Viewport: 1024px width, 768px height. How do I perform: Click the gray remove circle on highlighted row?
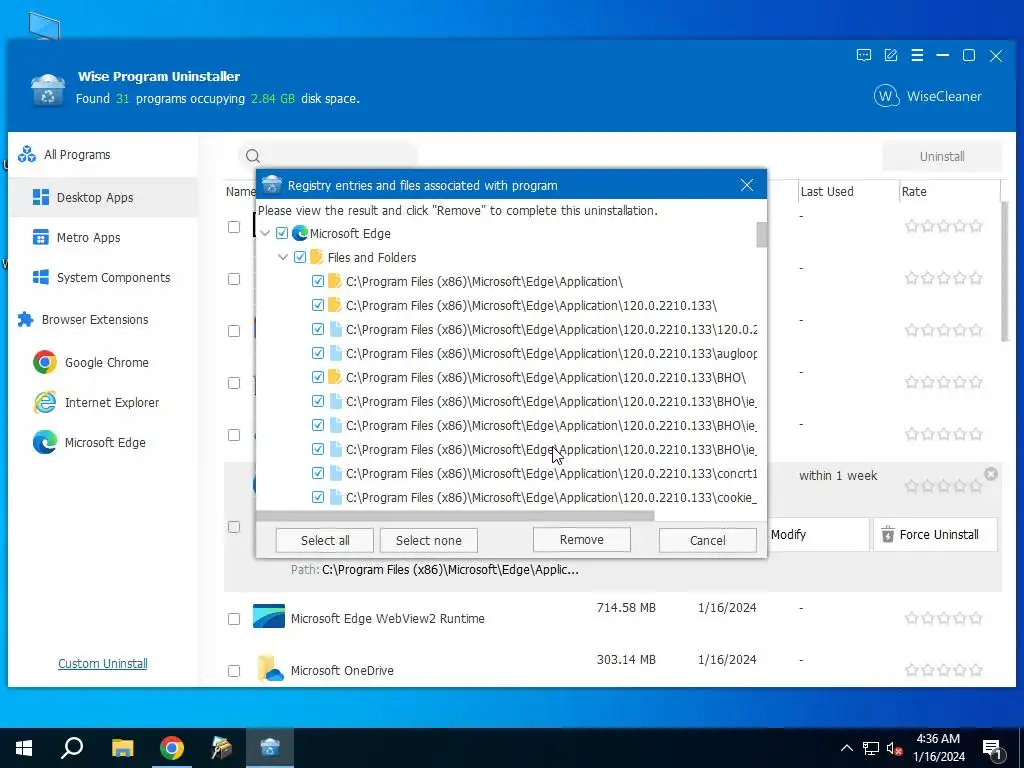[x=991, y=474]
